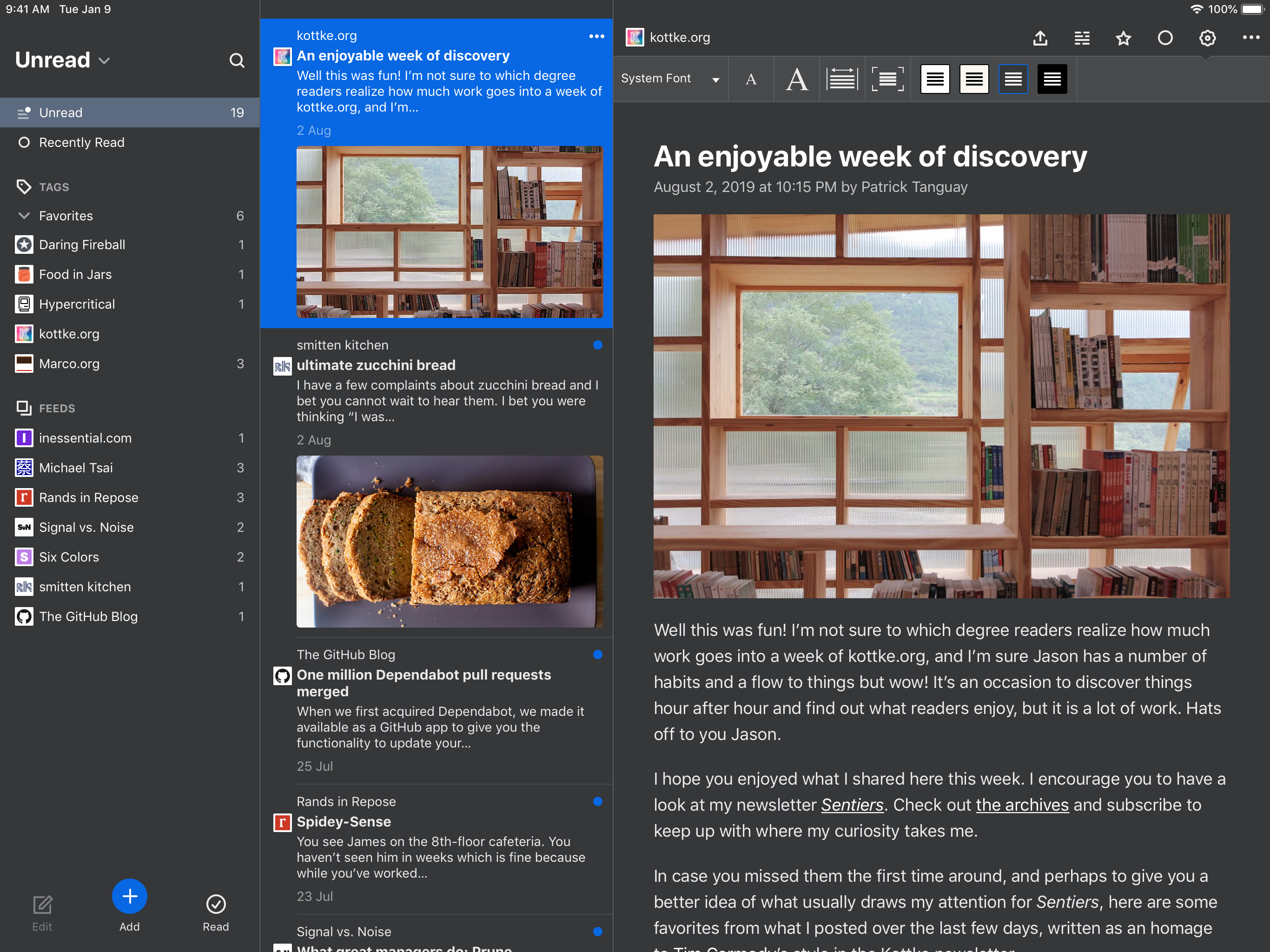Image resolution: width=1270 pixels, height=952 pixels.
Task: Collapse the Favorites tag group
Action: click(x=24, y=216)
